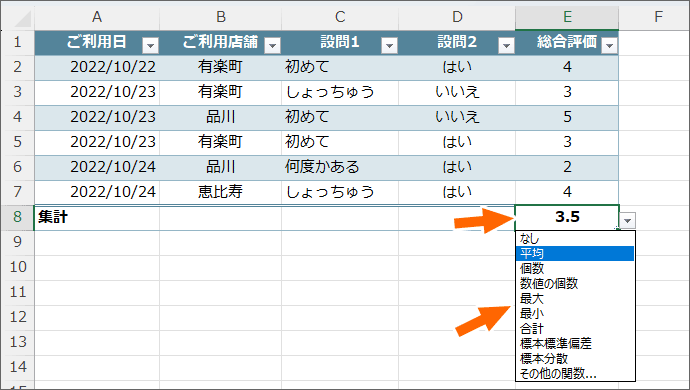The height and width of the screenshot is (390, 690).
Task: Select row 13 header
Action: point(17,342)
